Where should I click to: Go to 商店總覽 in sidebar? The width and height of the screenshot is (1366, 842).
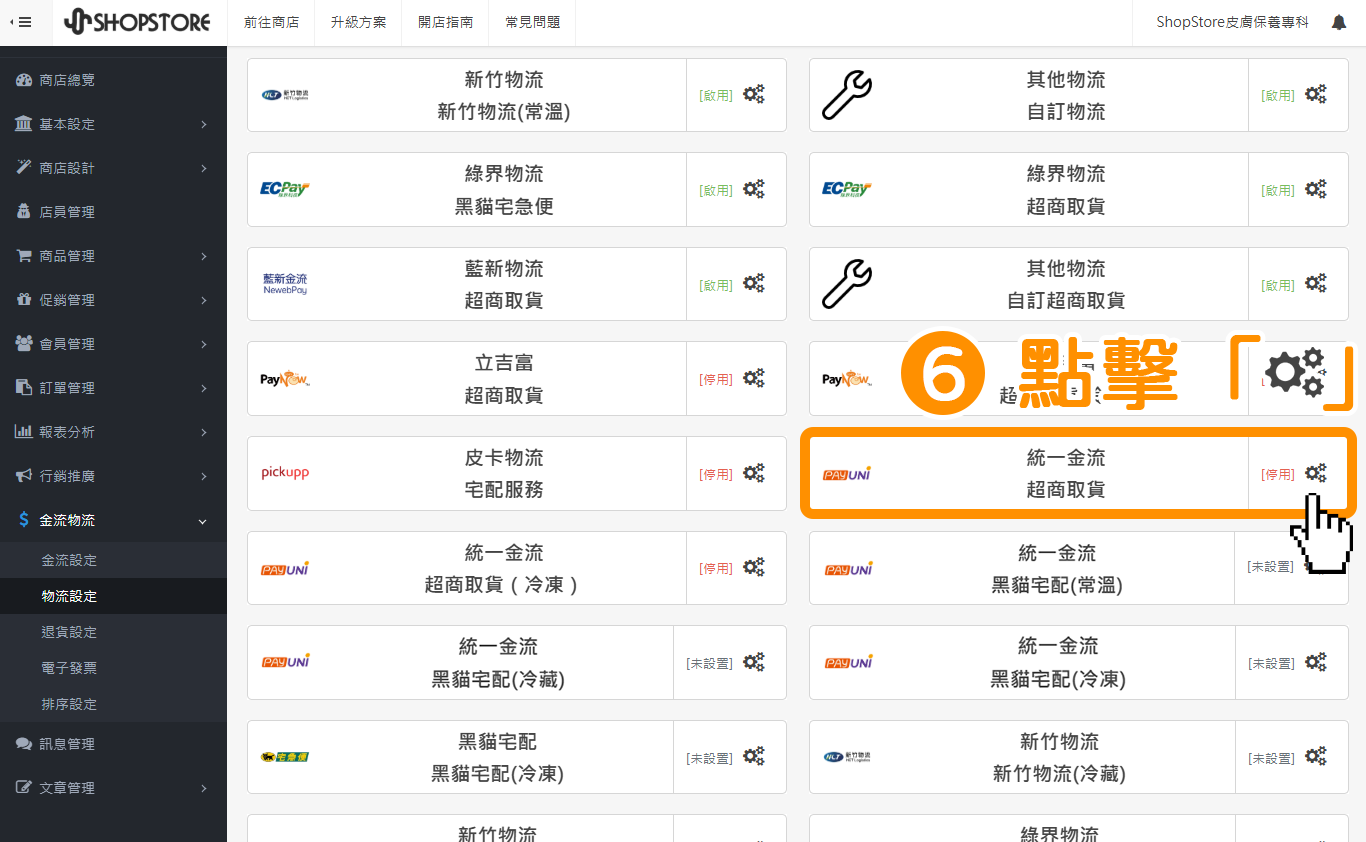coord(113,80)
